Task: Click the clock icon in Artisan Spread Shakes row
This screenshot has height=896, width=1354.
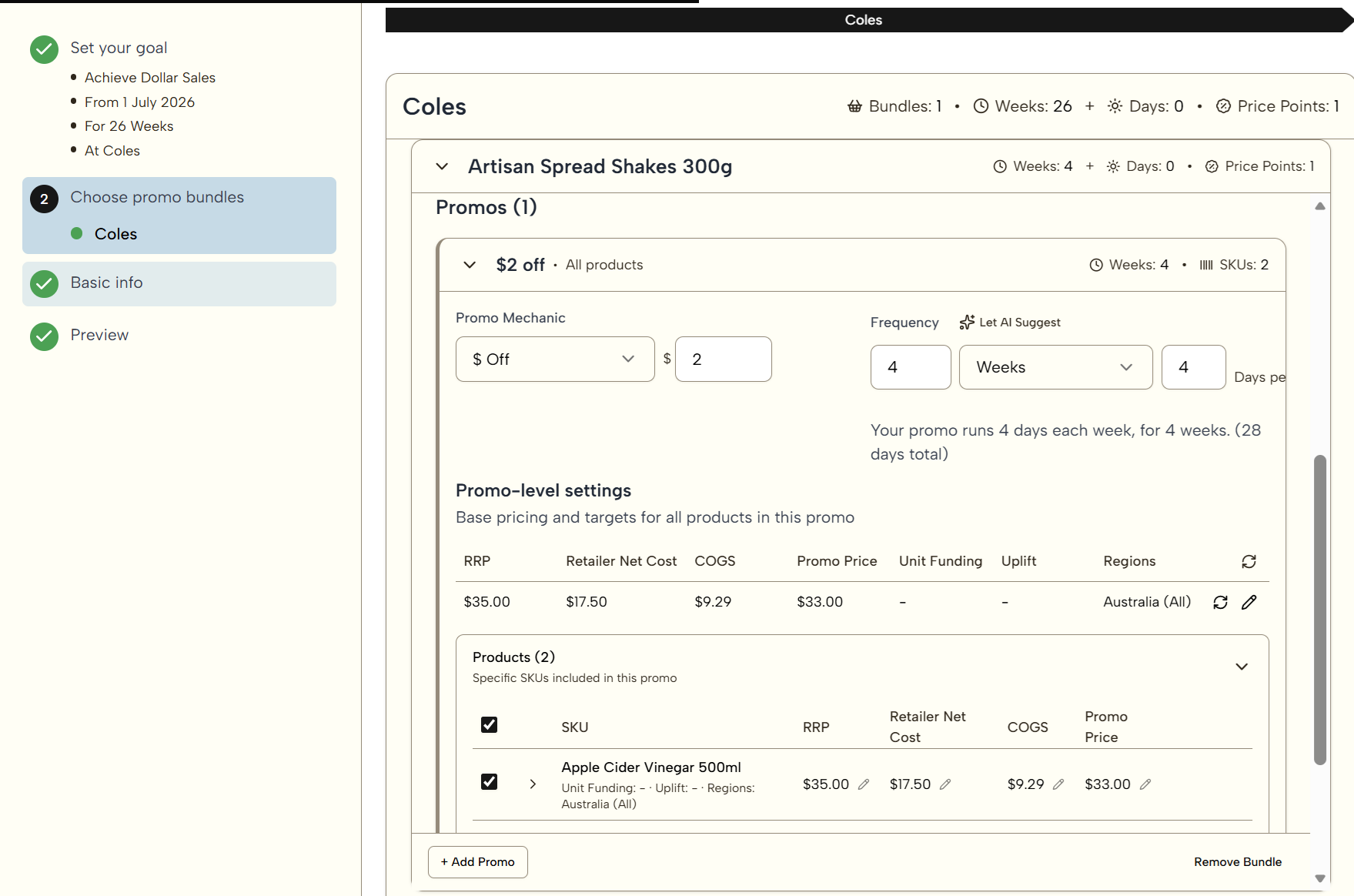Action: coord(1000,166)
